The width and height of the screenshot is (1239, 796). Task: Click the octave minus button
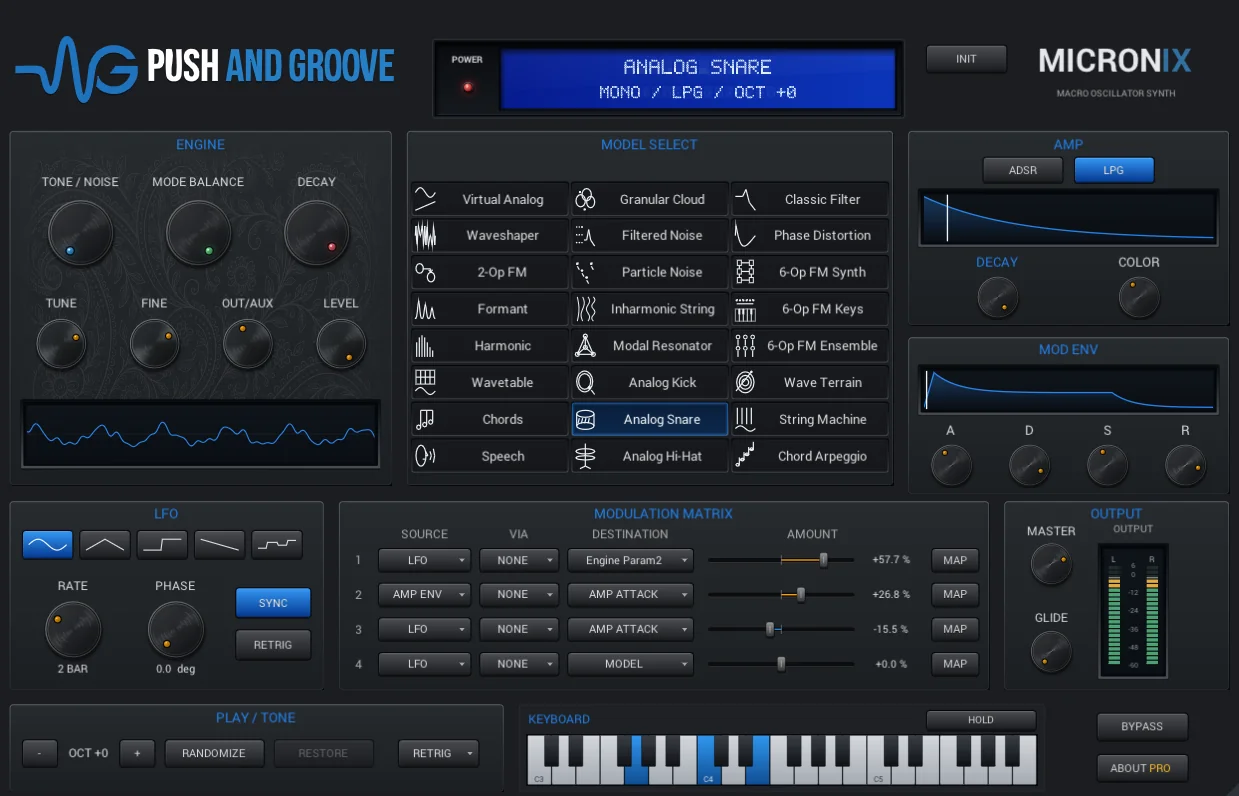pos(40,753)
